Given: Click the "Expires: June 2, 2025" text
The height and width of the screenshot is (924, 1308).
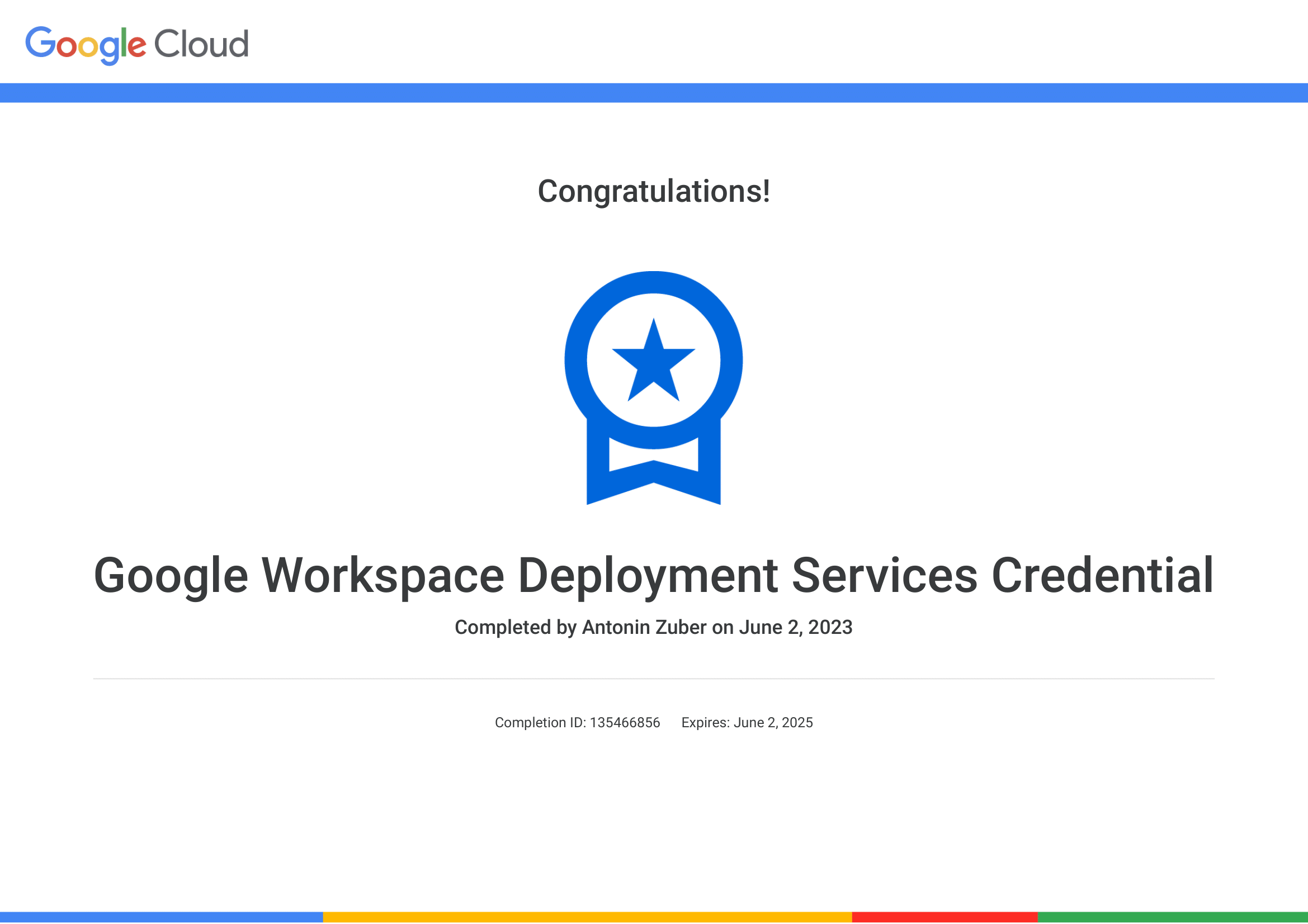Looking at the screenshot, I should click(747, 722).
